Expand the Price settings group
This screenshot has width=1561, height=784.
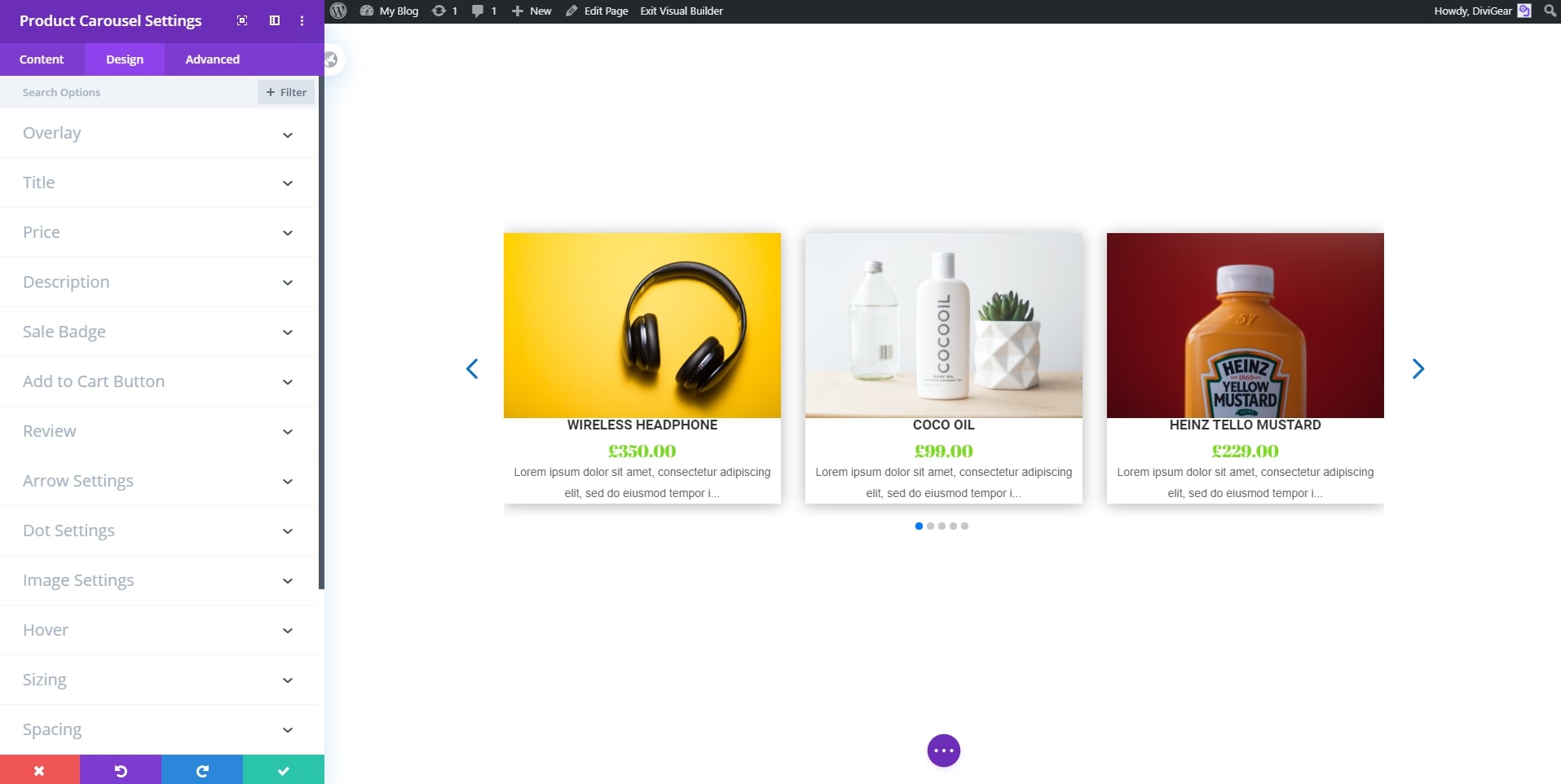159,232
